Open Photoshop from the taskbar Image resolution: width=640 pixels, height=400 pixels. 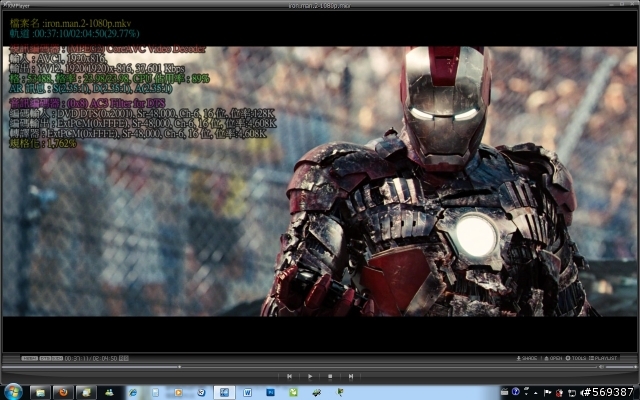[270, 393]
